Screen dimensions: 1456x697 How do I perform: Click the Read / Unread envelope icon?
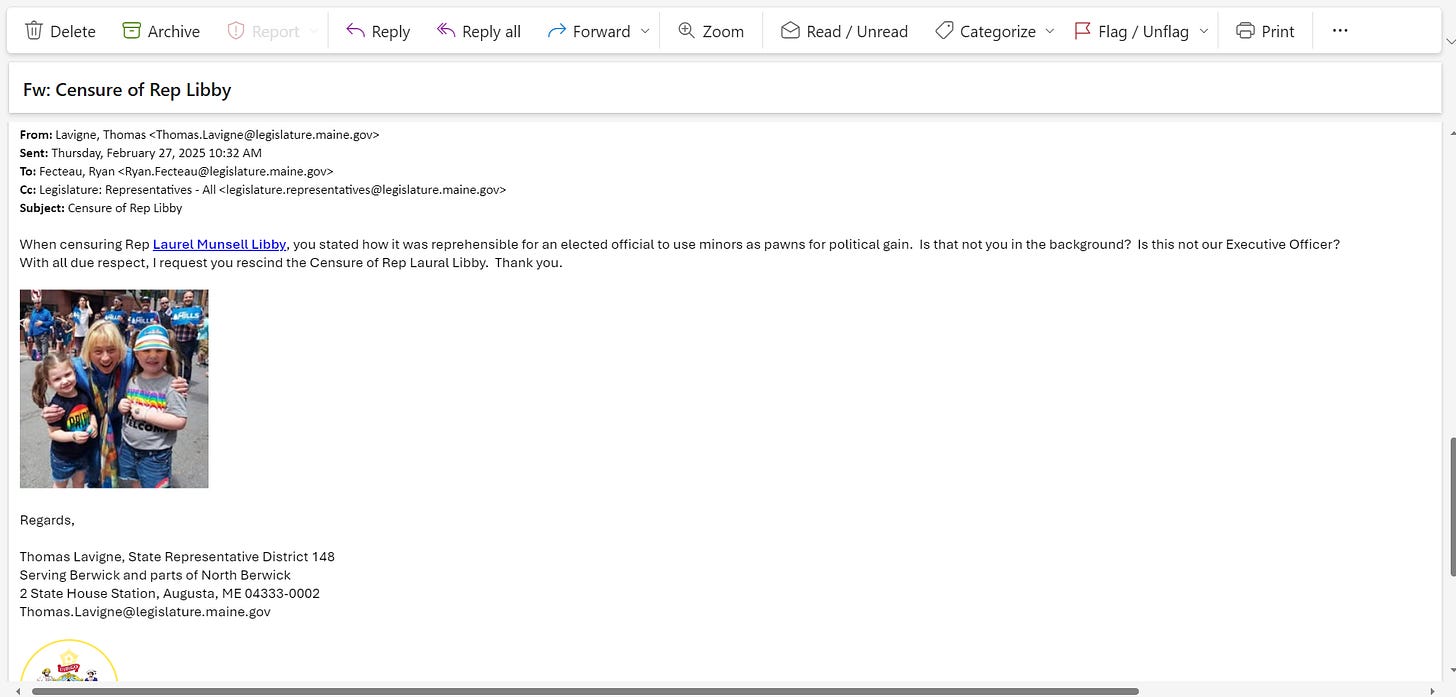coord(790,31)
